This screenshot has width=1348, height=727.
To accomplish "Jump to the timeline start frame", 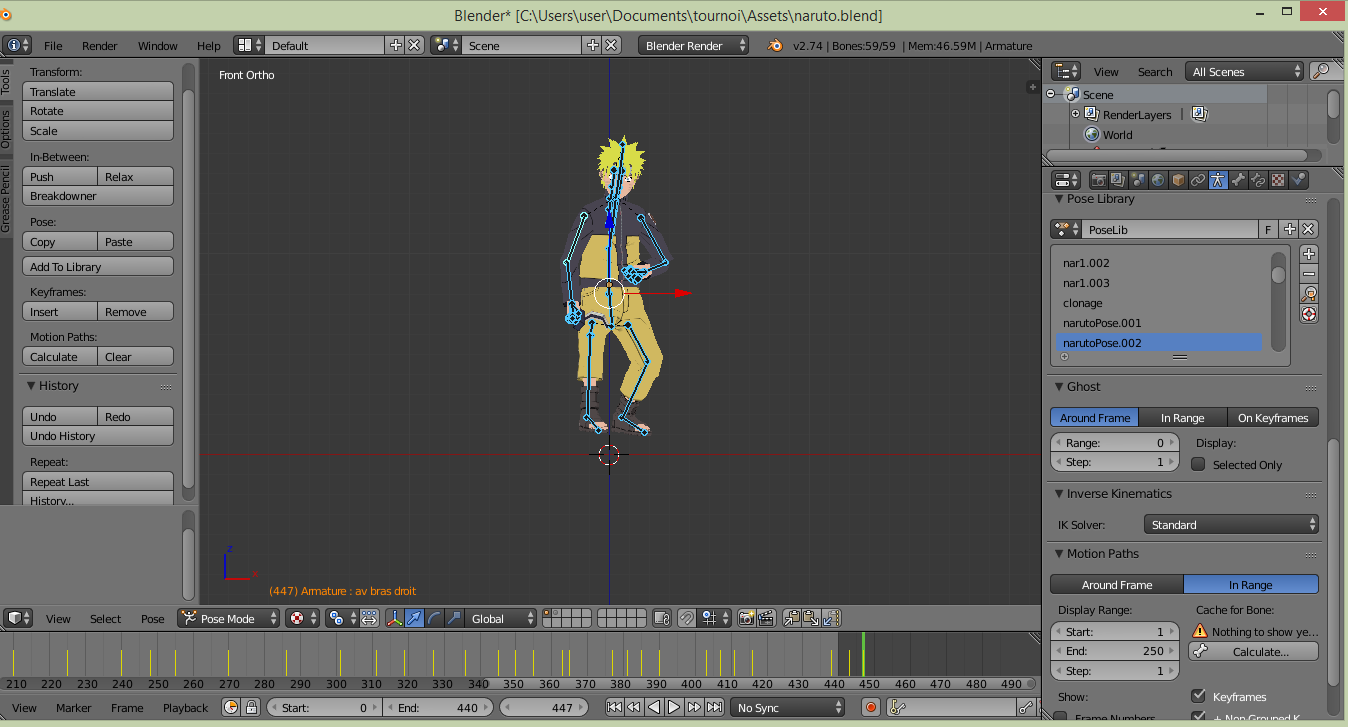I will click(614, 707).
